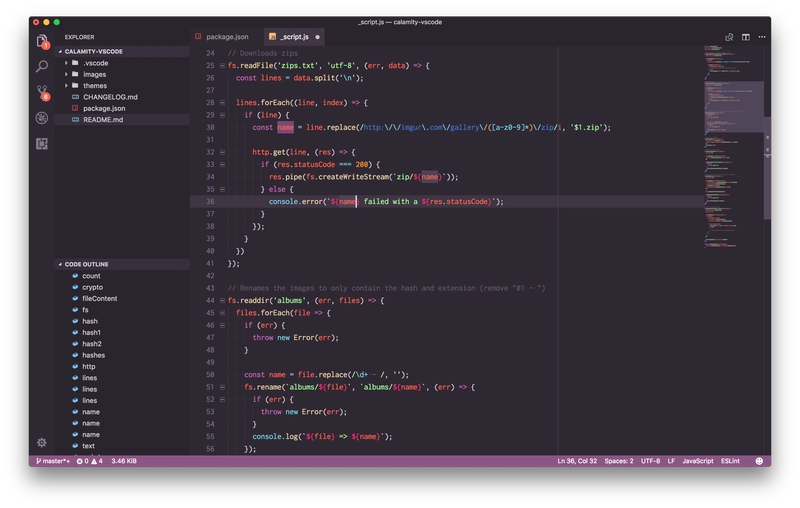Click the EXPLORER panel title
Viewport: 800px width, 508px height.
(79, 37)
